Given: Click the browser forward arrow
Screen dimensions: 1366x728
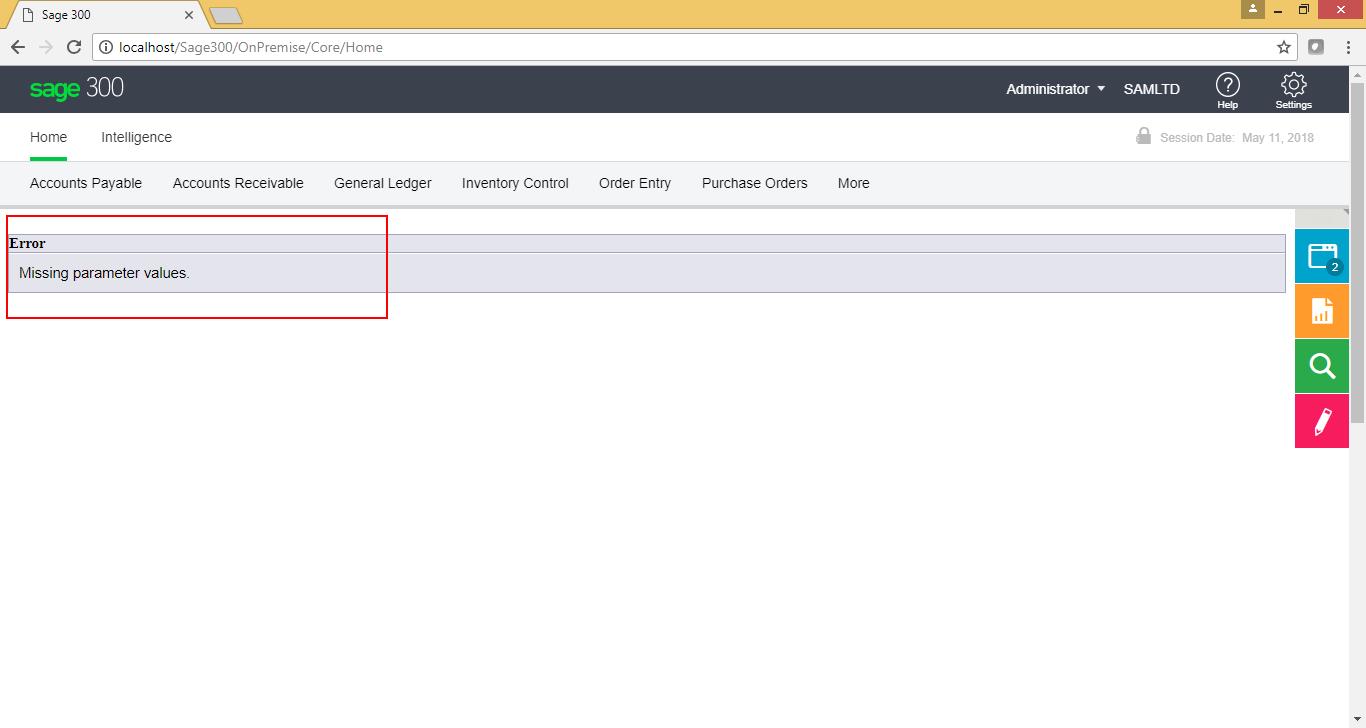Looking at the screenshot, I should tap(46, 47).
